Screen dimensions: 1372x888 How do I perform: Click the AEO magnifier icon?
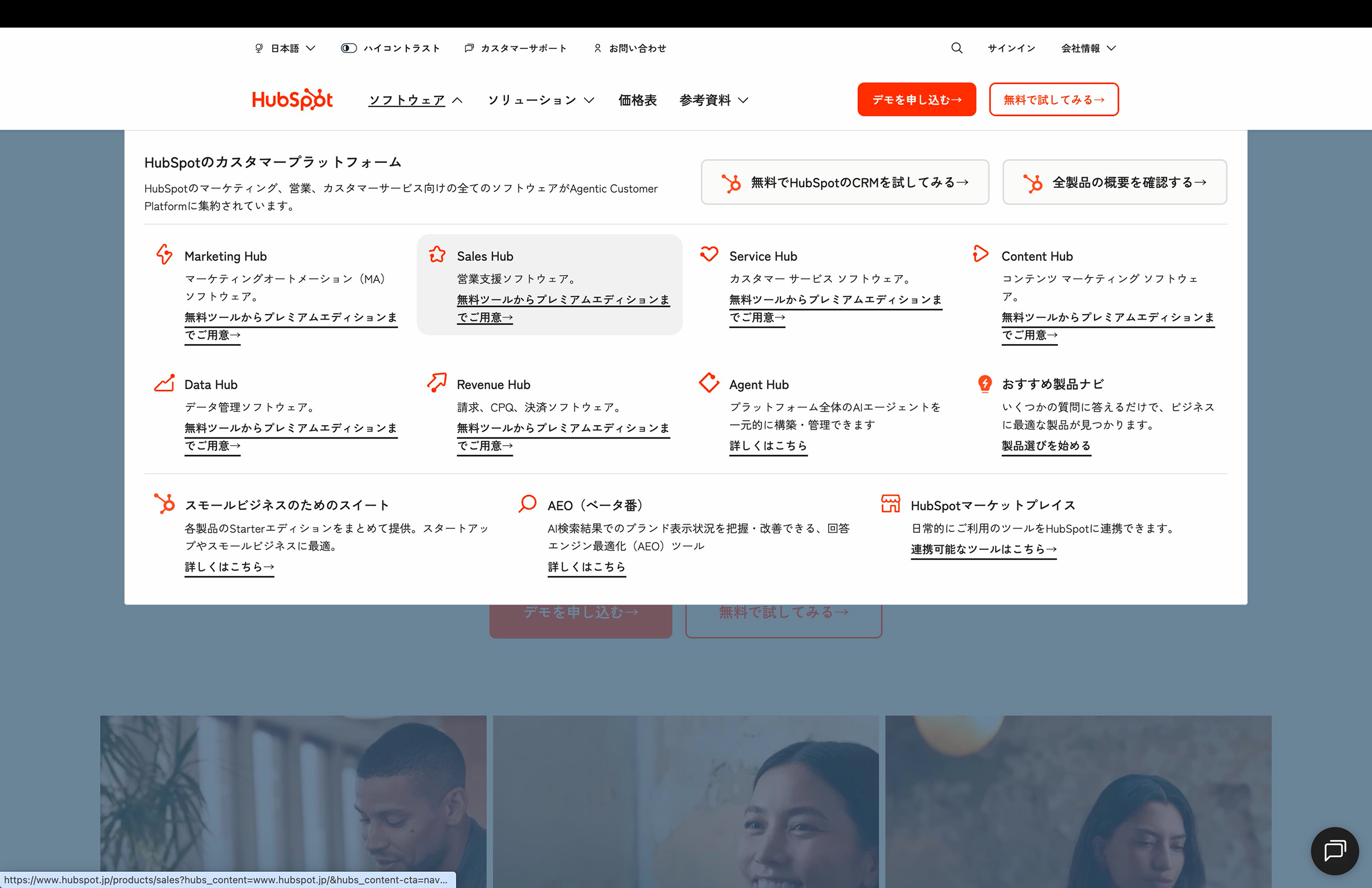pos(527,503)
